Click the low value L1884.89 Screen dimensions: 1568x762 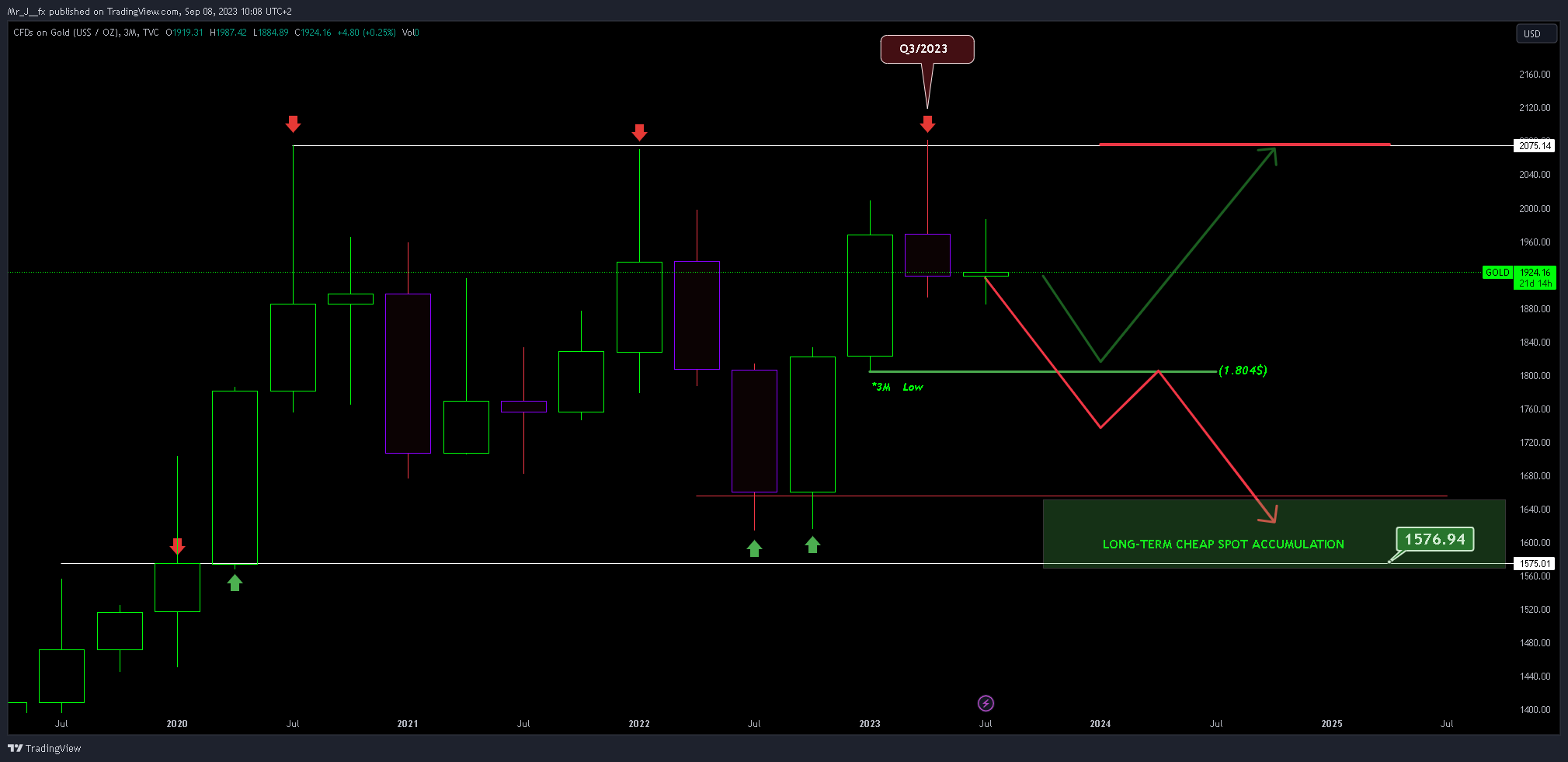[x=271, y=33]
